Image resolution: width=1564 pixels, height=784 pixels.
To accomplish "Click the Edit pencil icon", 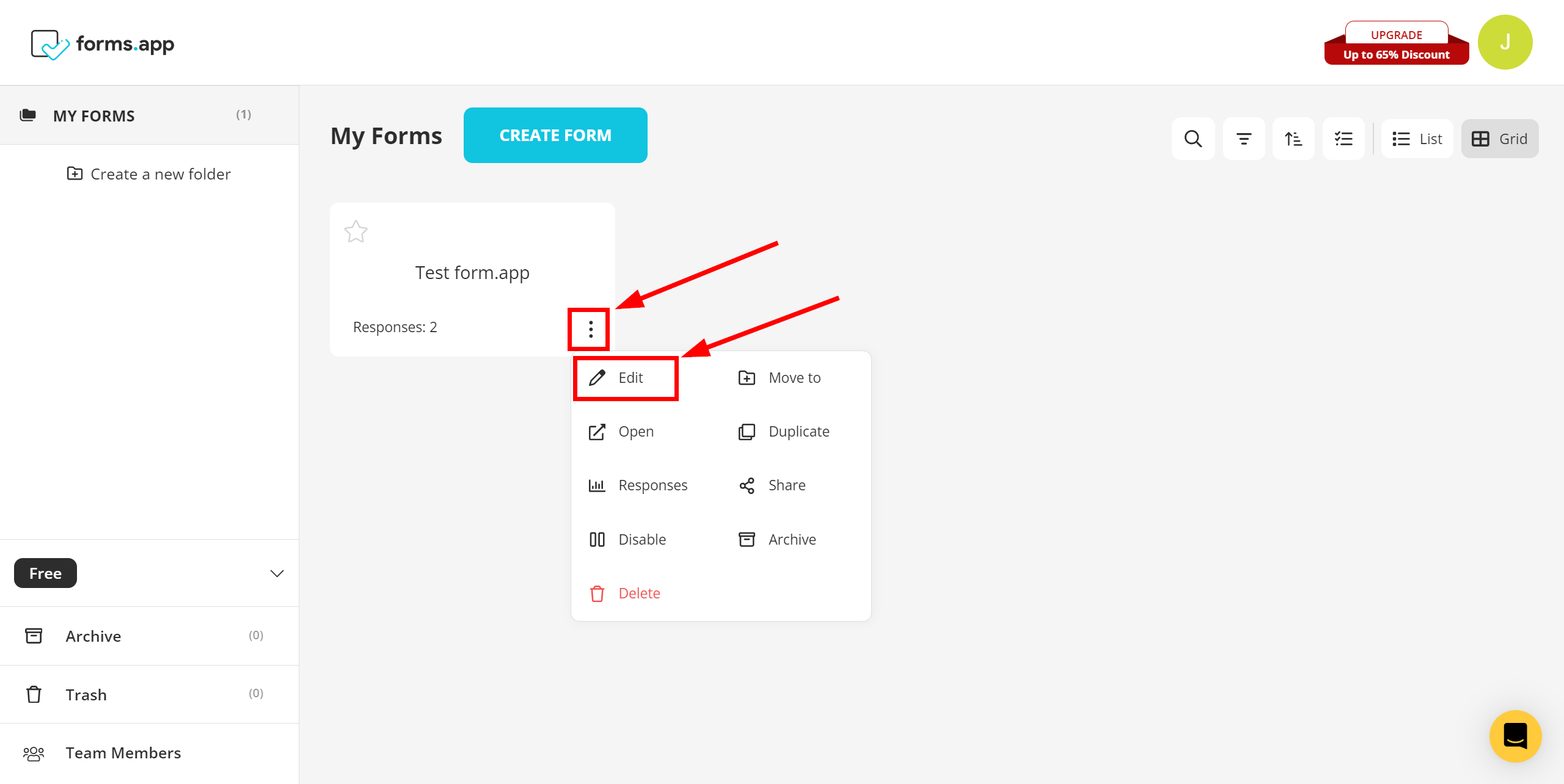I will click(x=597, y=378).
